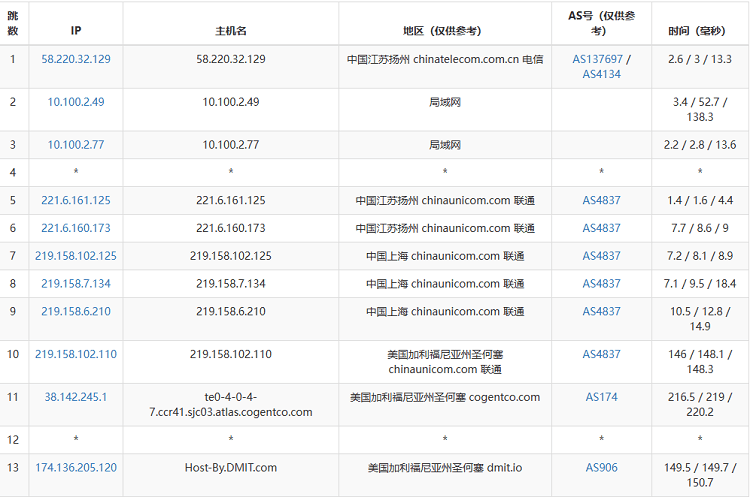
Task: Select hostname text 219.158.102.110
Action: (x=231, y=354)
